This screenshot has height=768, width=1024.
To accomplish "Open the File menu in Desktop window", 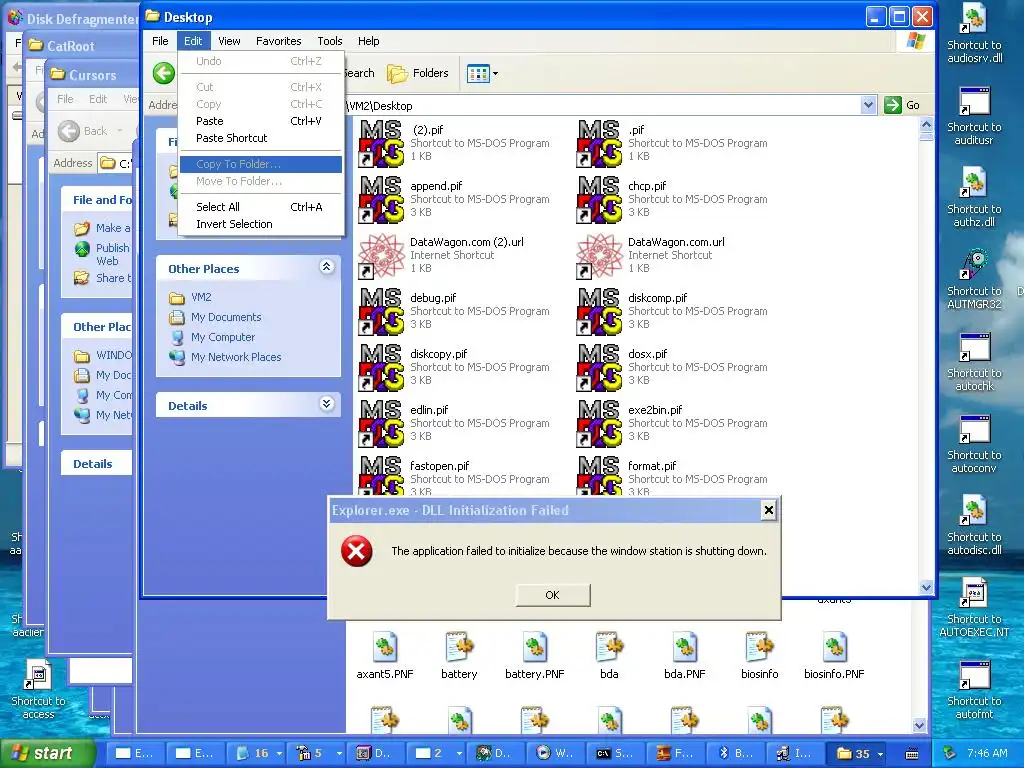I will [160, 41].
